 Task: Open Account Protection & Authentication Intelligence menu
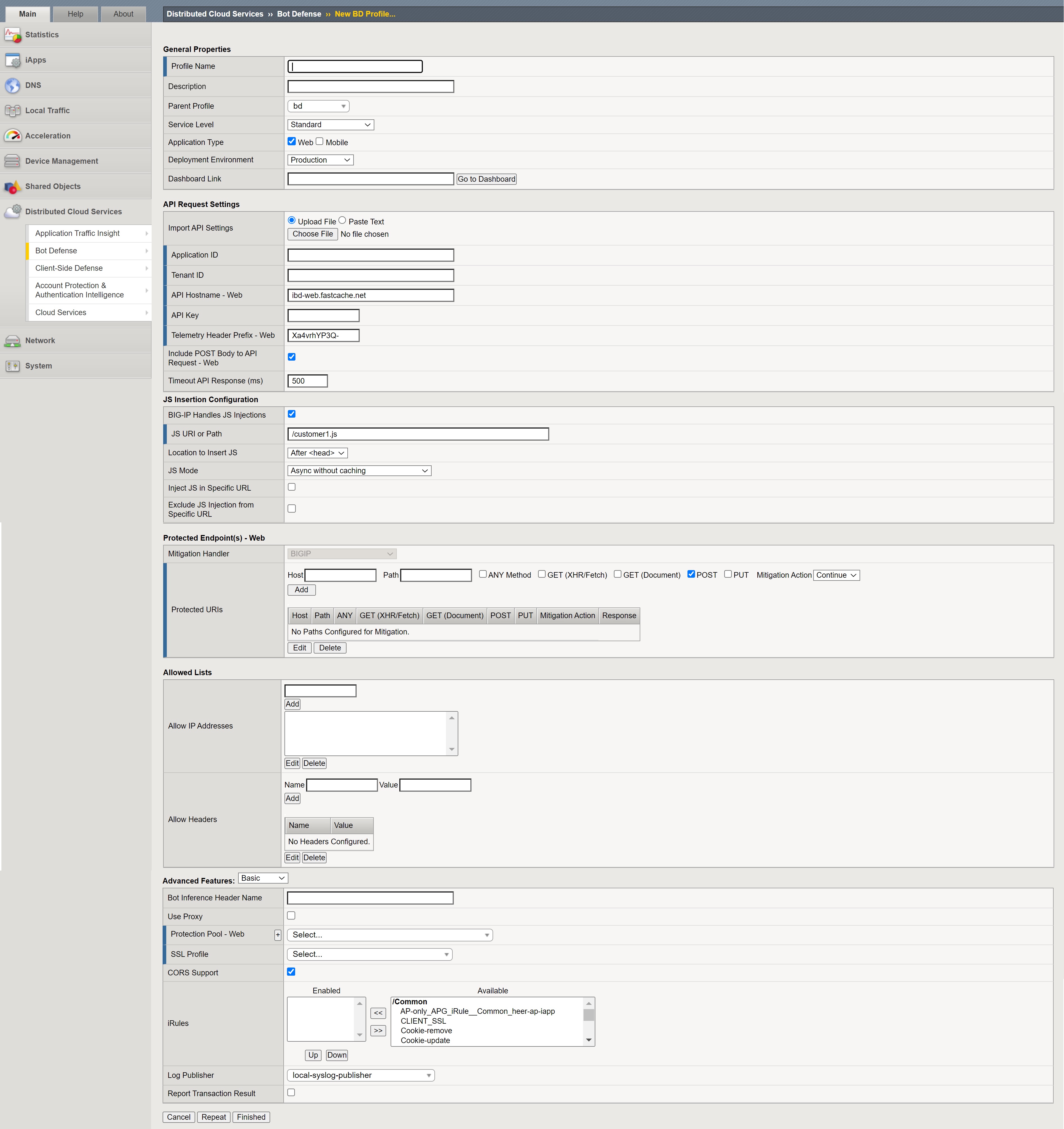[89, 290]
